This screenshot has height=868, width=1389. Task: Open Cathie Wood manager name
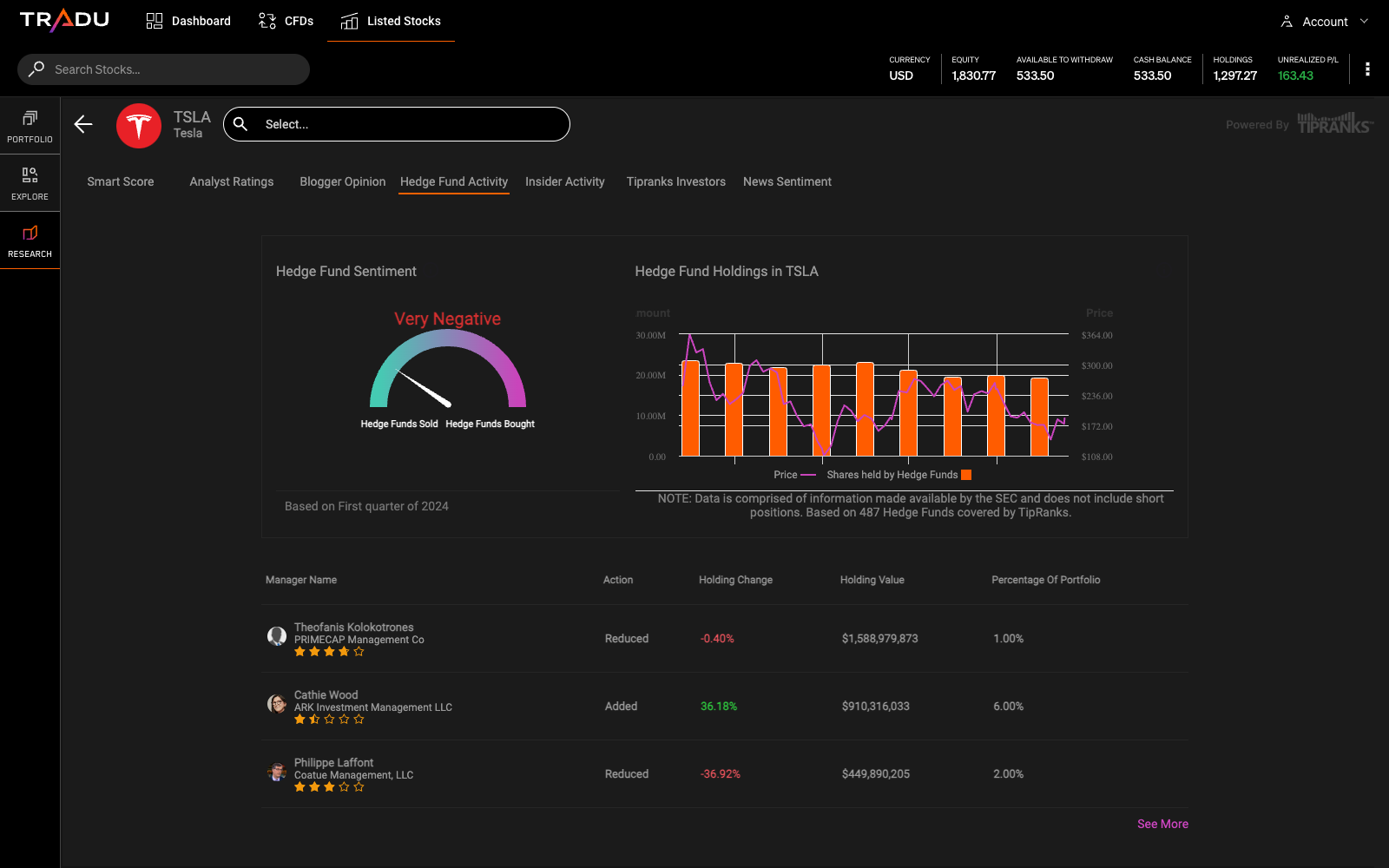click(x=326, y=694)
